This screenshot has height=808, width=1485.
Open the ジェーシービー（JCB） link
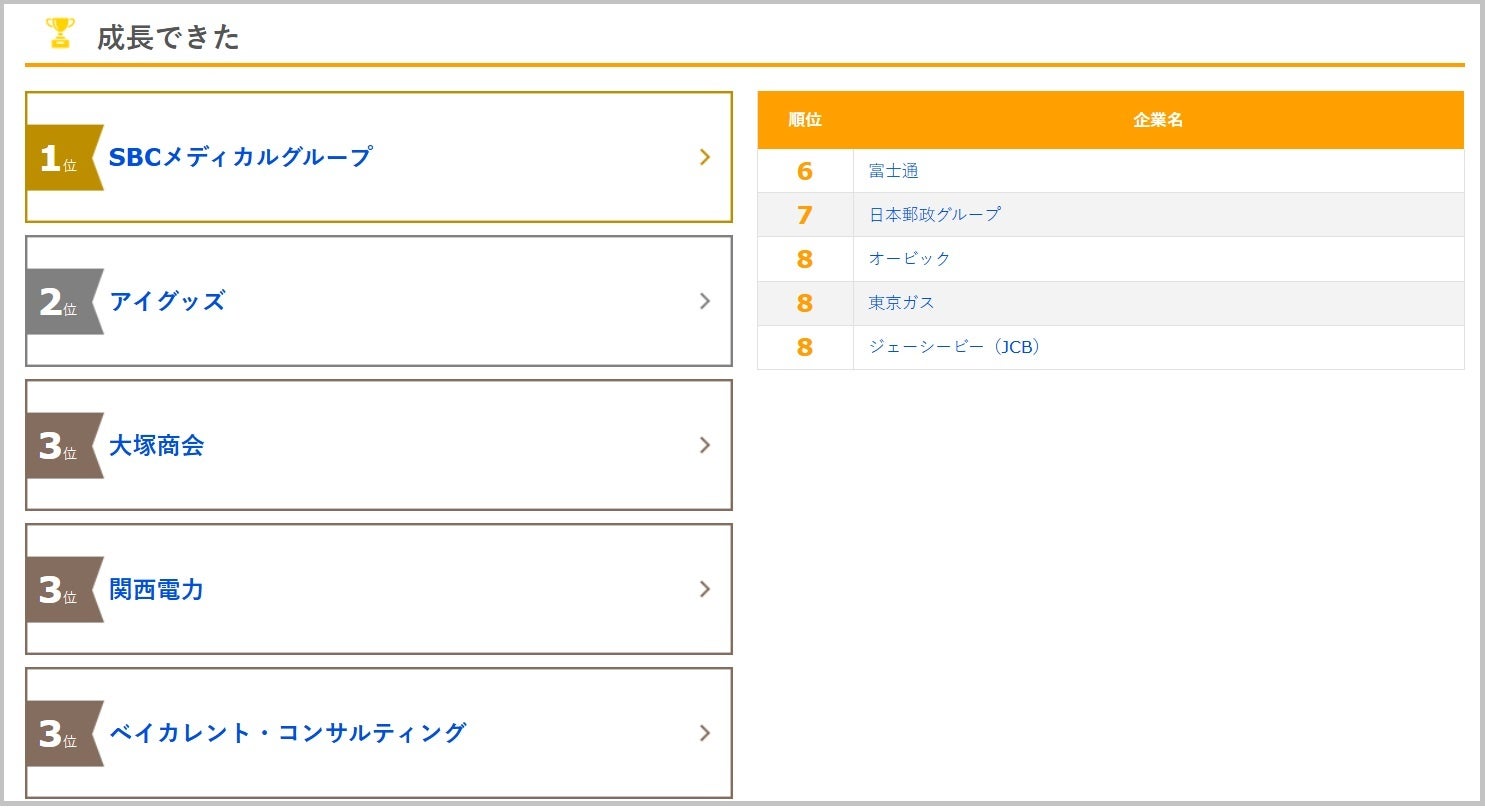click(x=954, y=347)
